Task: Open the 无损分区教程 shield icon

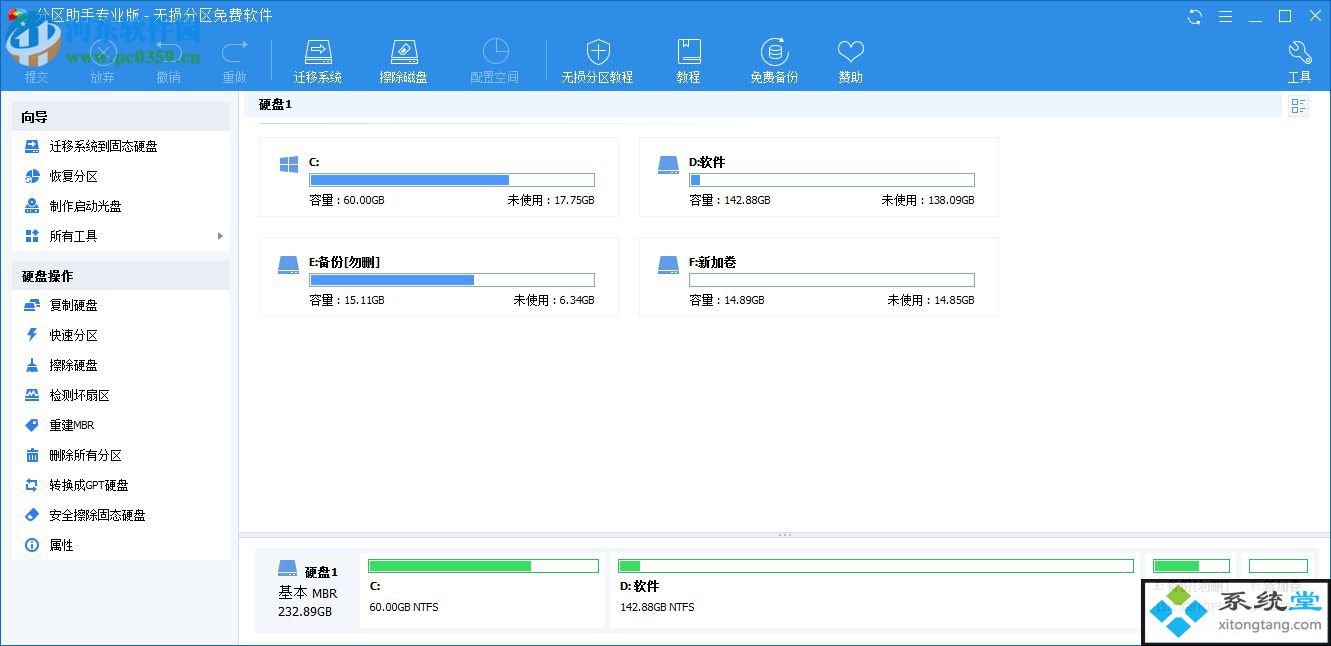Action: (x=597, y=52)
